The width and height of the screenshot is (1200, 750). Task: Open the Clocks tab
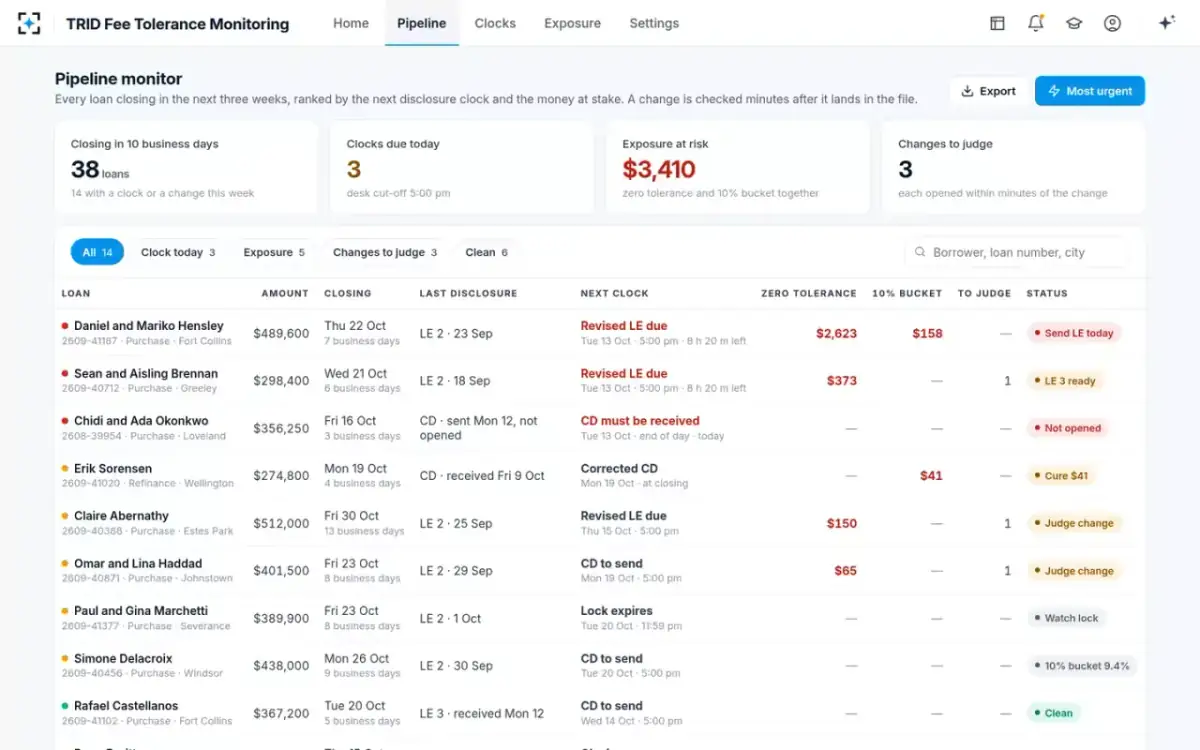[x=495, y=23]
